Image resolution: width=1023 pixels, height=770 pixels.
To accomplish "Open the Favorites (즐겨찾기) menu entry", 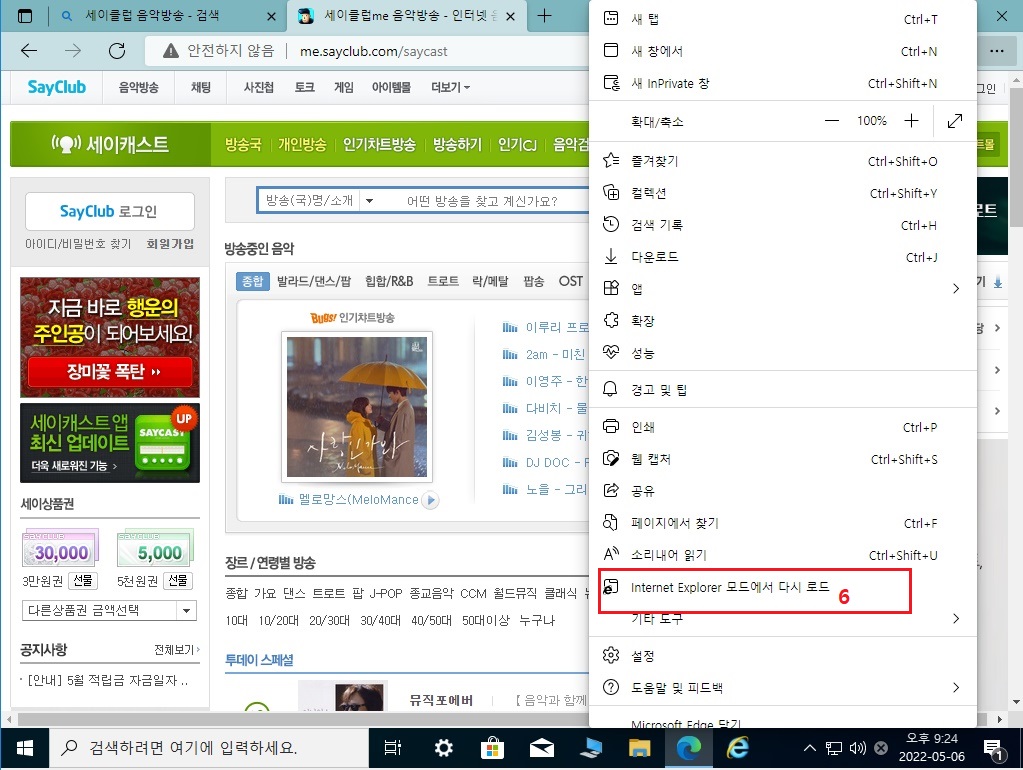I will 782,161.
